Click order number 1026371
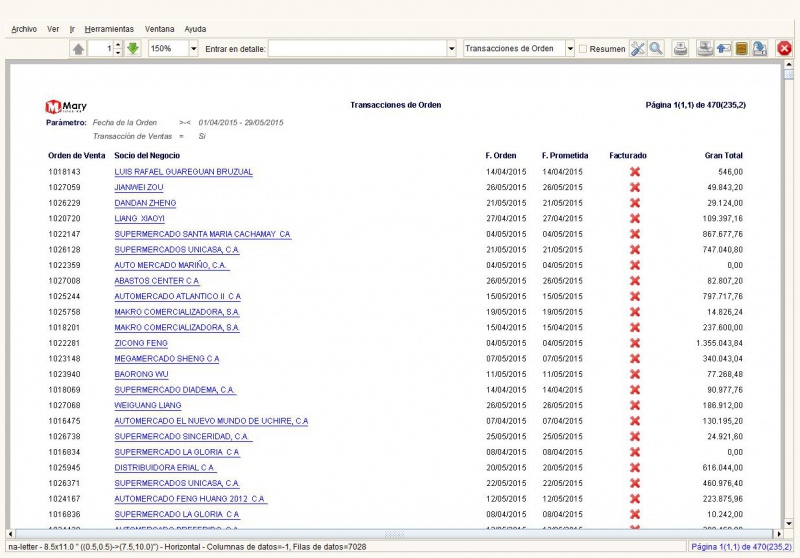The image size is (800, 558). click(x=64, y=483)
